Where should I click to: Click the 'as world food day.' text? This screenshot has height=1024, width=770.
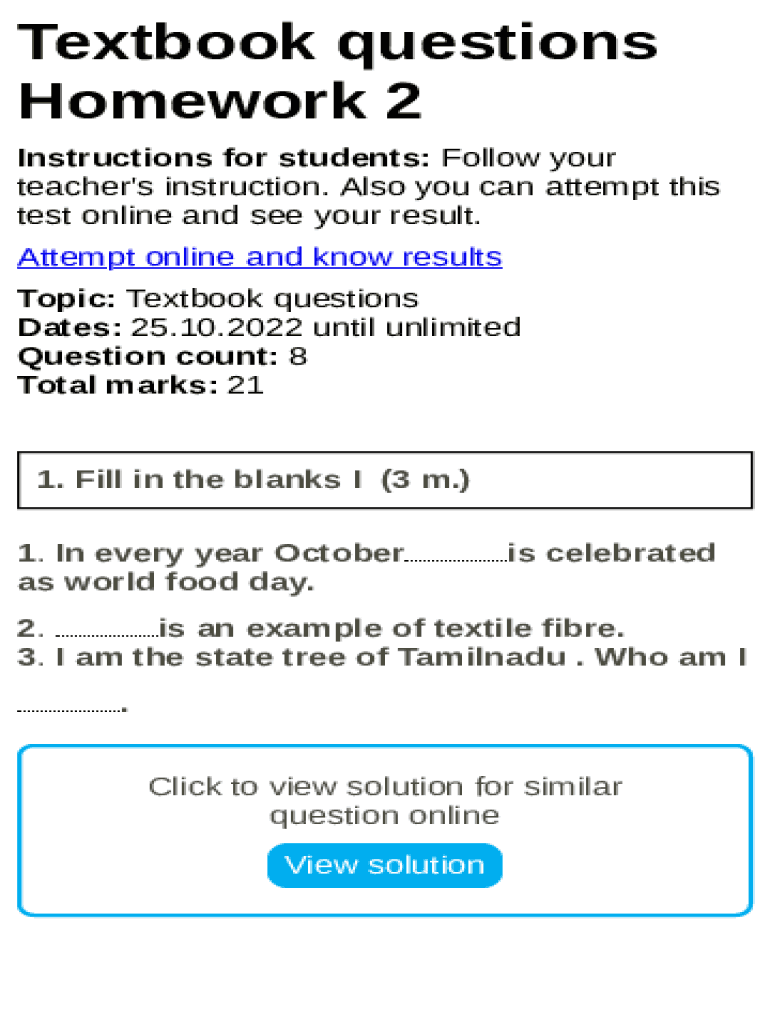166,582
